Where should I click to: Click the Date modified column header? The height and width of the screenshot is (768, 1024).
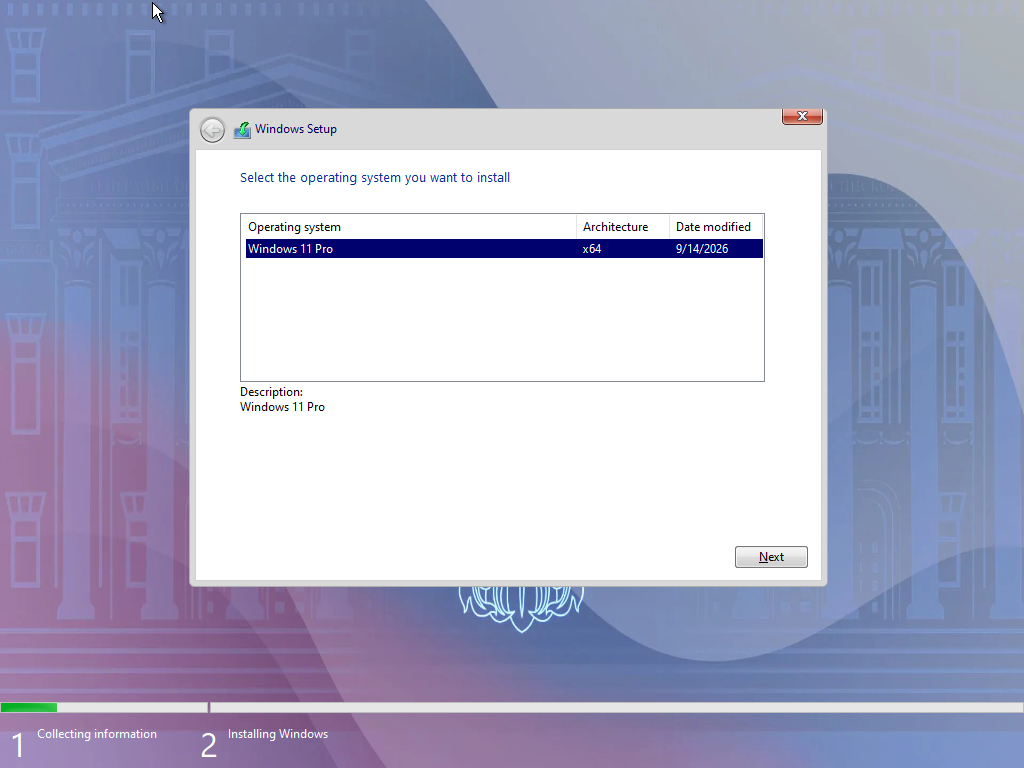pos(716,227)
